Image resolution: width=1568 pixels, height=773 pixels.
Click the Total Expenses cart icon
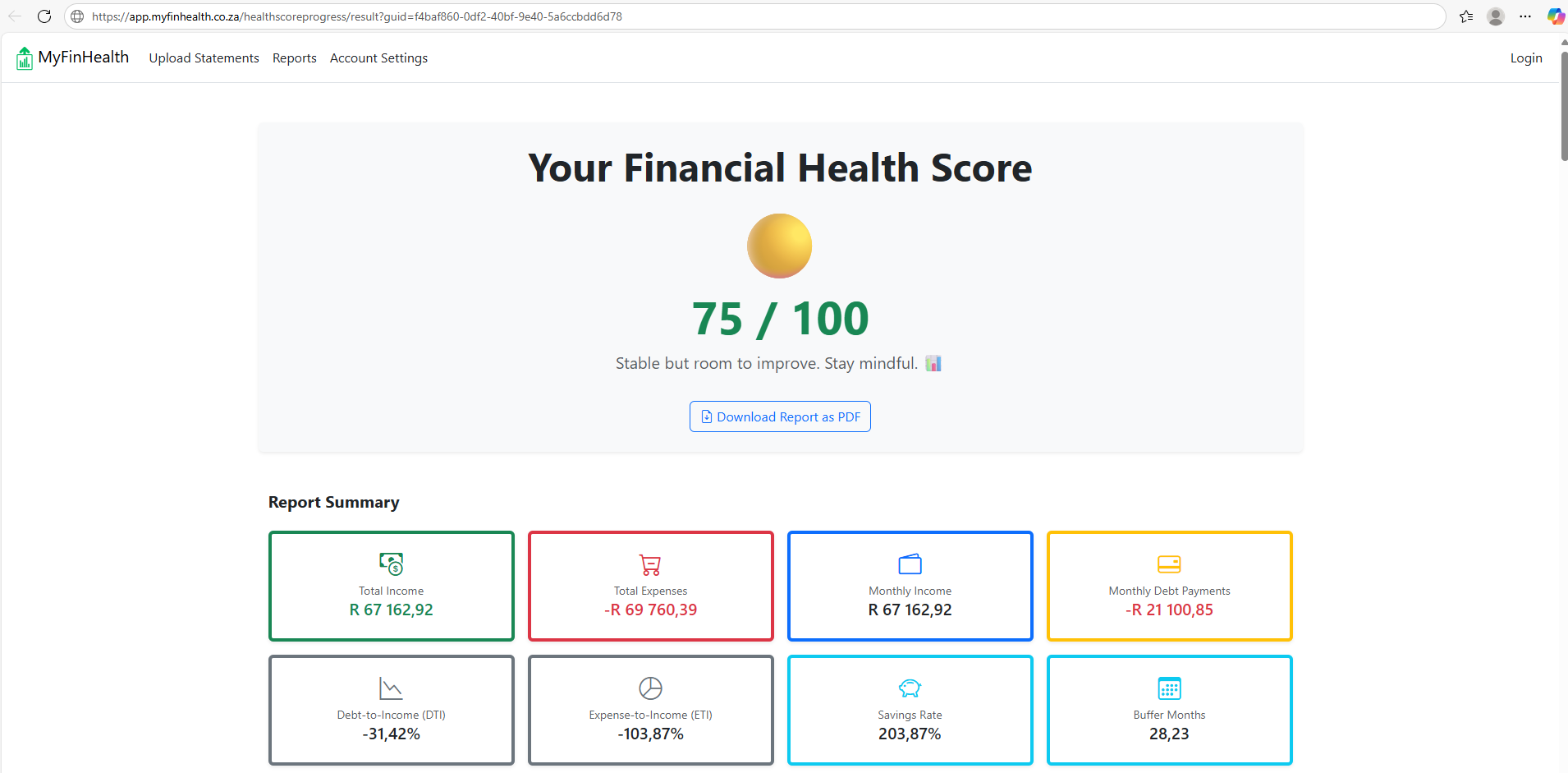tap(650, 564)
